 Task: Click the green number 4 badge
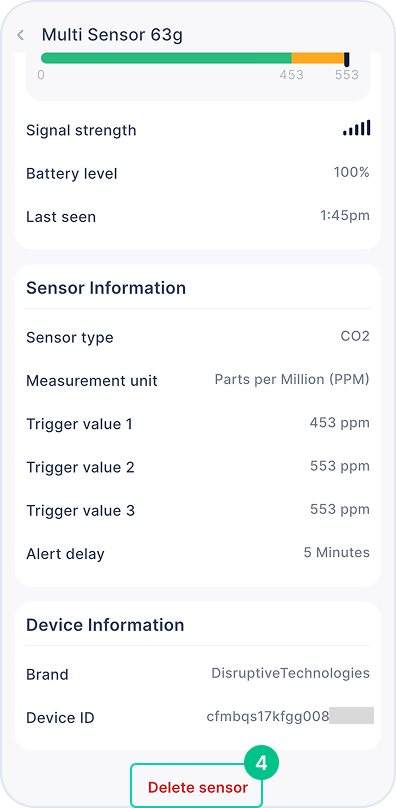(x=261, y=763)
